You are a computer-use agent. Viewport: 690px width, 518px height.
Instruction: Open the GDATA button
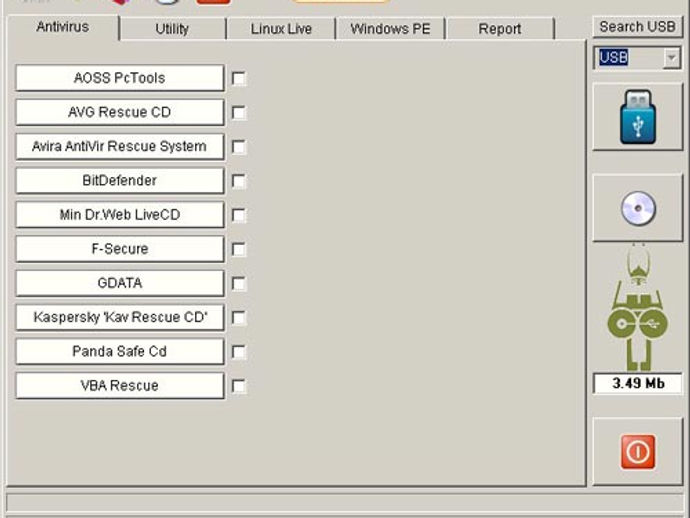click(x=120, y=283)
